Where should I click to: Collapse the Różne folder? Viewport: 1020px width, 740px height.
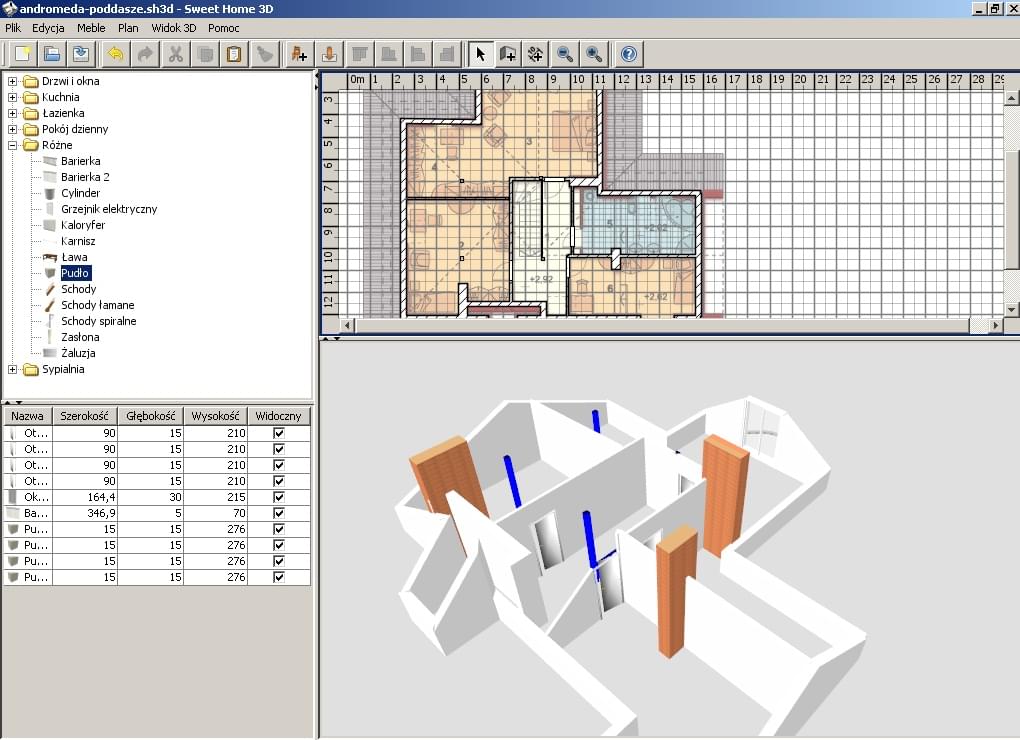[x=12, y=146]
